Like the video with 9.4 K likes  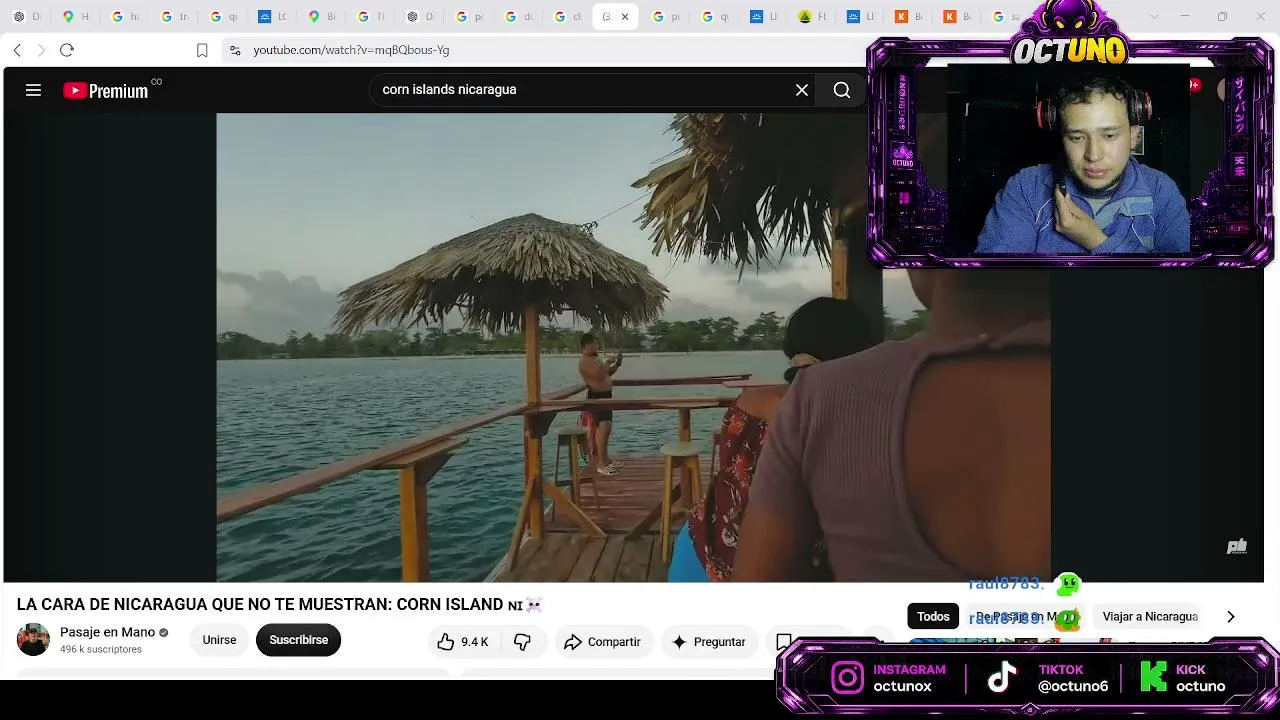[x=463, y=642]
